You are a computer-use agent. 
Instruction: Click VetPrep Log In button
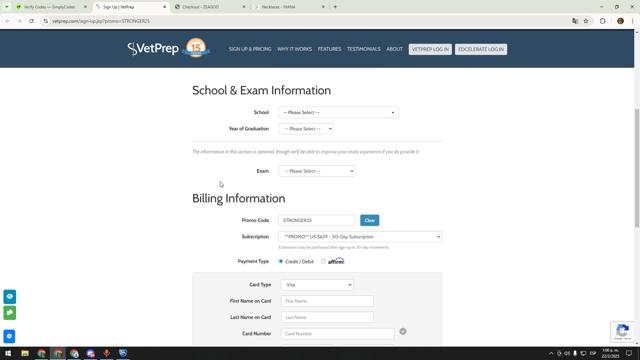point(430,49)
